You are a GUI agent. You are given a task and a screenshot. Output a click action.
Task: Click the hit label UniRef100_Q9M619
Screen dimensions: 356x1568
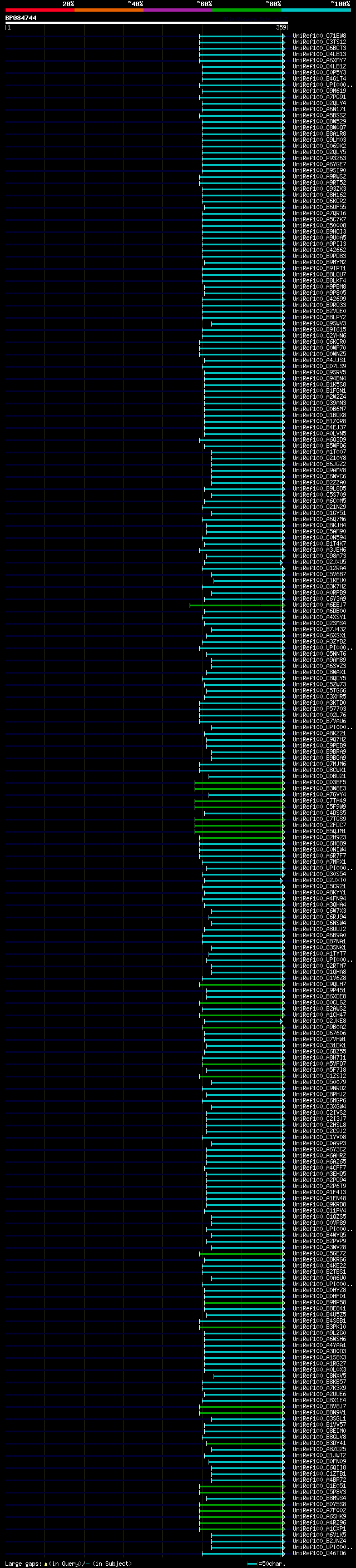click(319, 91)
